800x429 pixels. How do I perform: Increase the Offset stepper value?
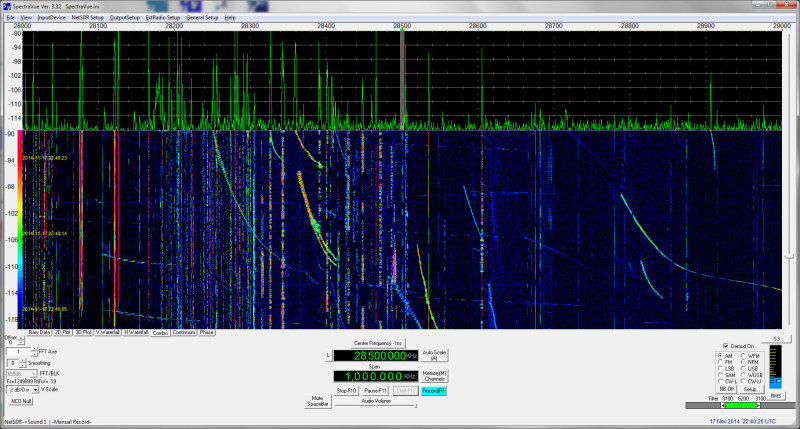[21, 340]
